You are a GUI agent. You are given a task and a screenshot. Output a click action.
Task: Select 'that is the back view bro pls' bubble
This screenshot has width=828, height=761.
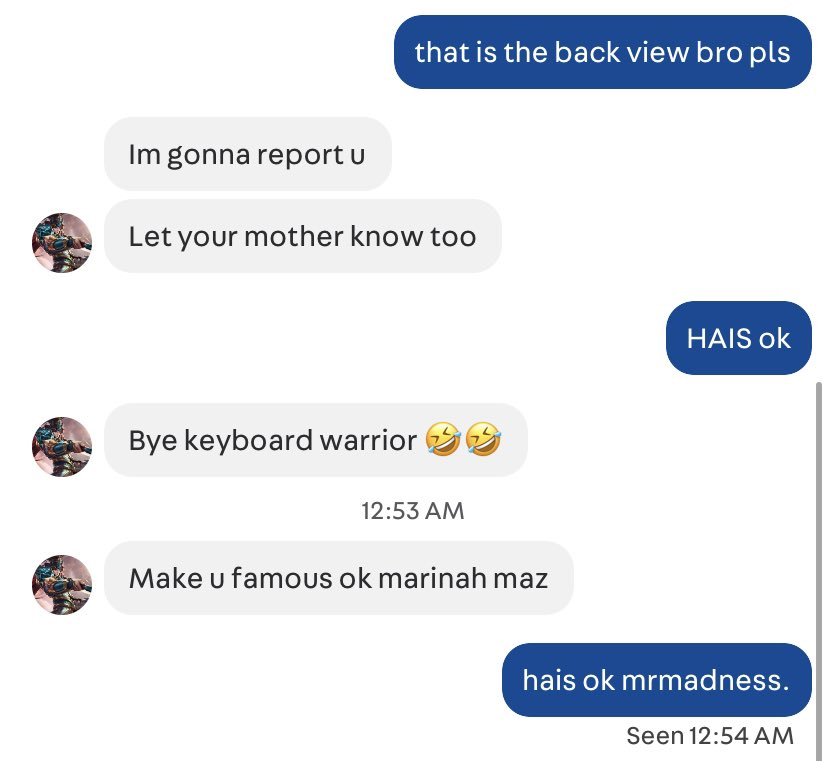click(x=603, y=52)
